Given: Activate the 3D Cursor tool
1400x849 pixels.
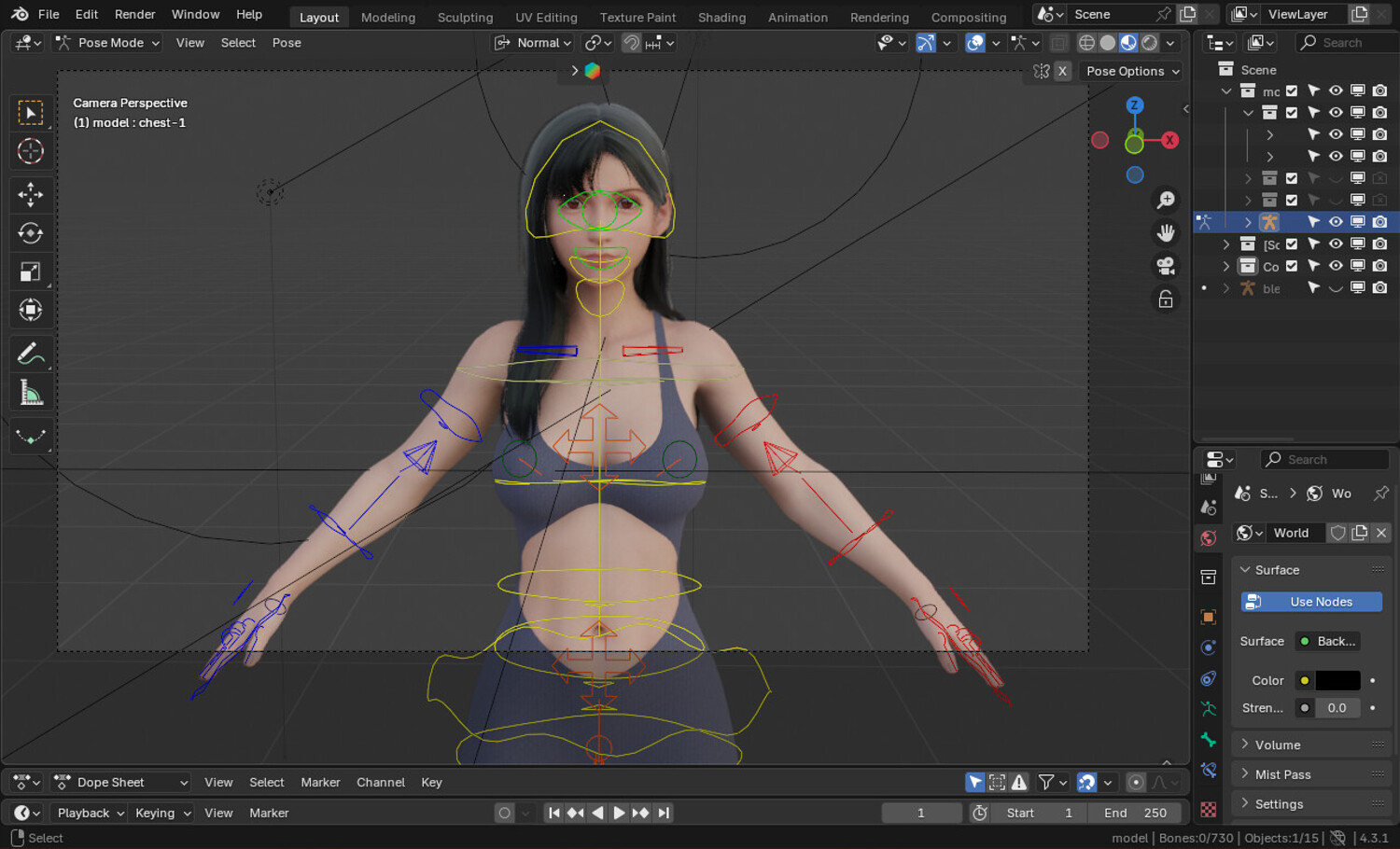Looking at the screenshot, I should 31,151.
